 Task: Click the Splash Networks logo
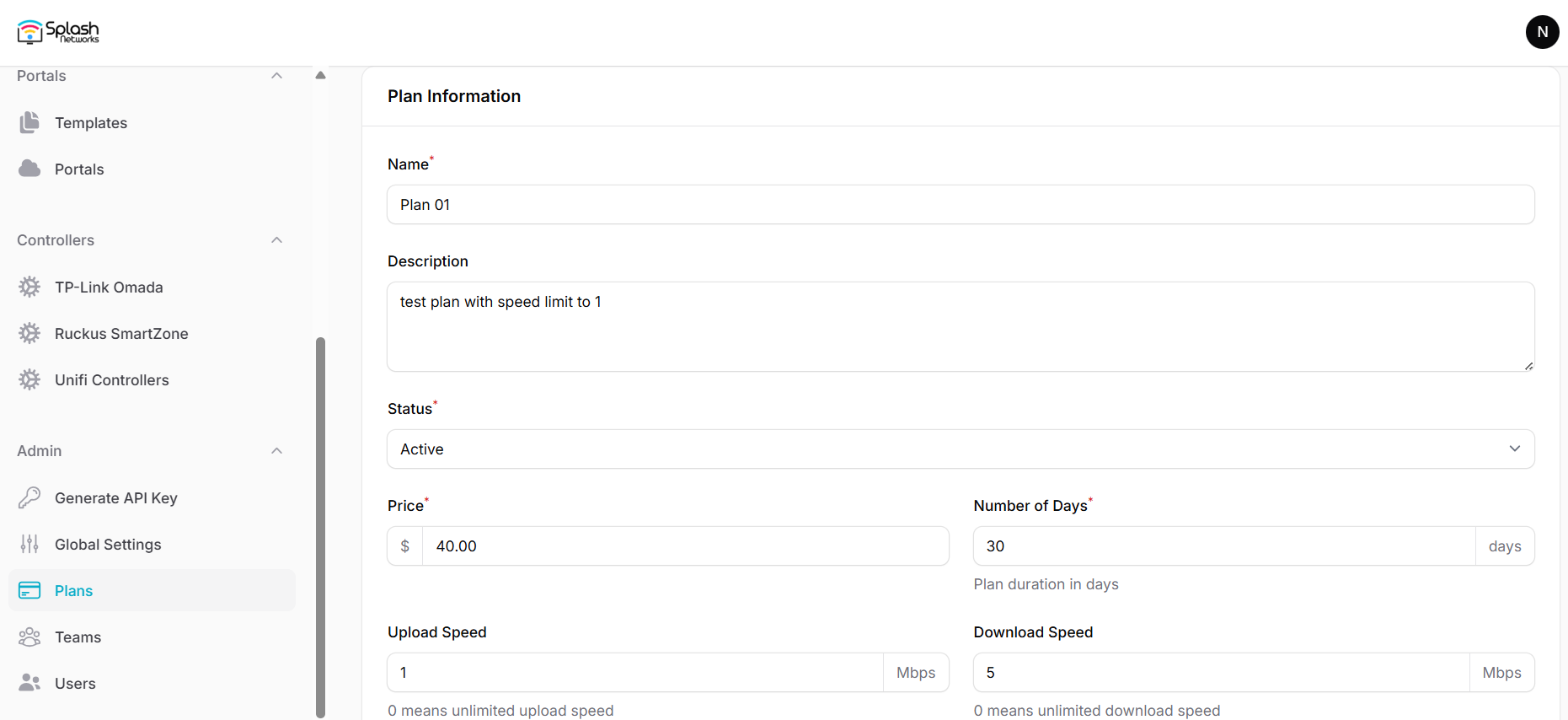coord(58,32)
